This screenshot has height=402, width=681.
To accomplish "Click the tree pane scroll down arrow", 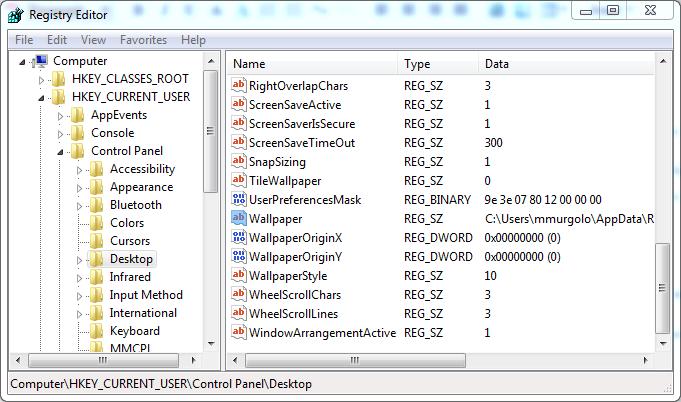I will pos(211,344).
